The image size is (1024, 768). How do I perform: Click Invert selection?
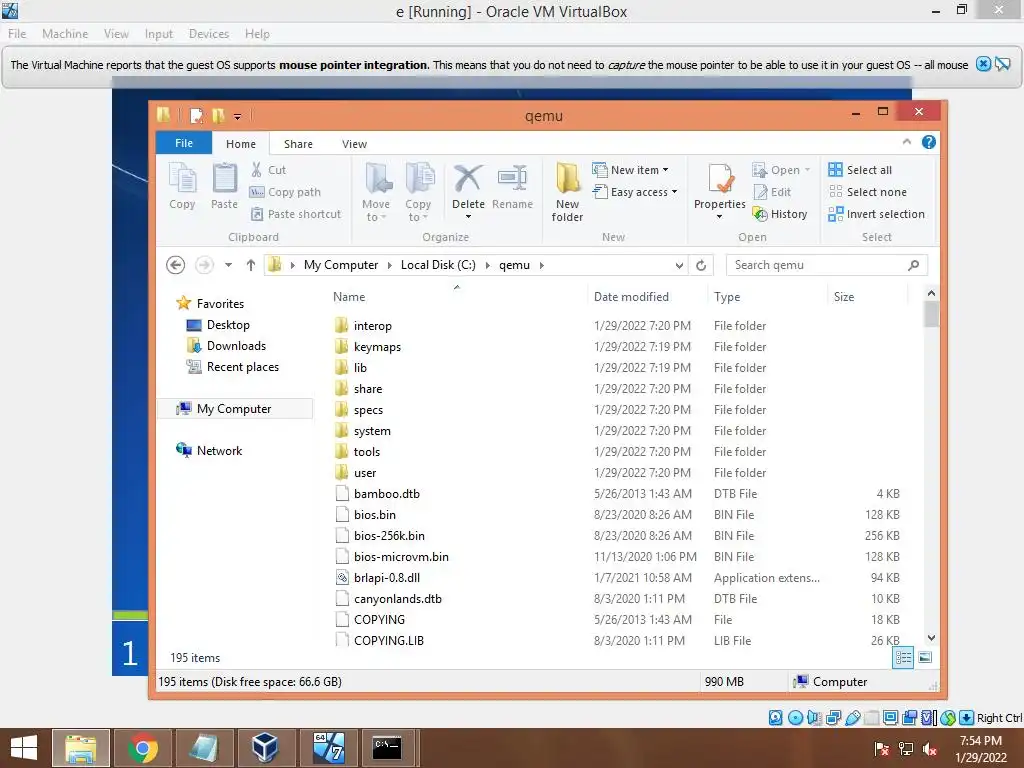[x=876, y=214]
